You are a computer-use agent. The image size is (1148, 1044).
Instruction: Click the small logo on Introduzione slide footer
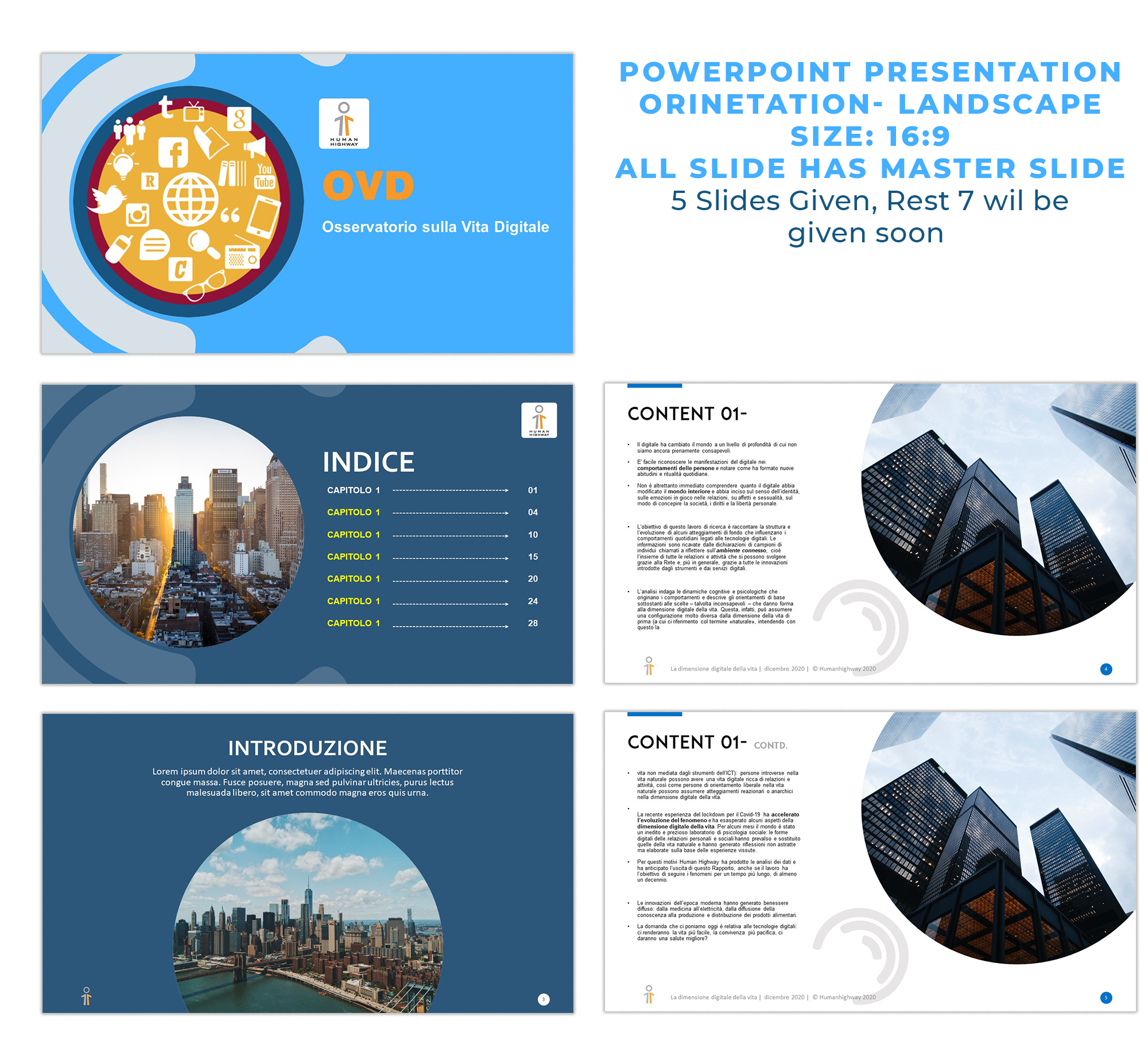(x=86, y=996)
